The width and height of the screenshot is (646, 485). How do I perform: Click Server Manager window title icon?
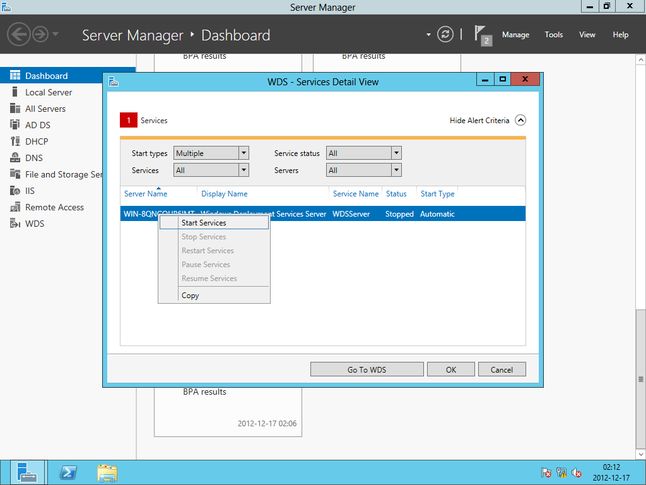click(6, 6)
